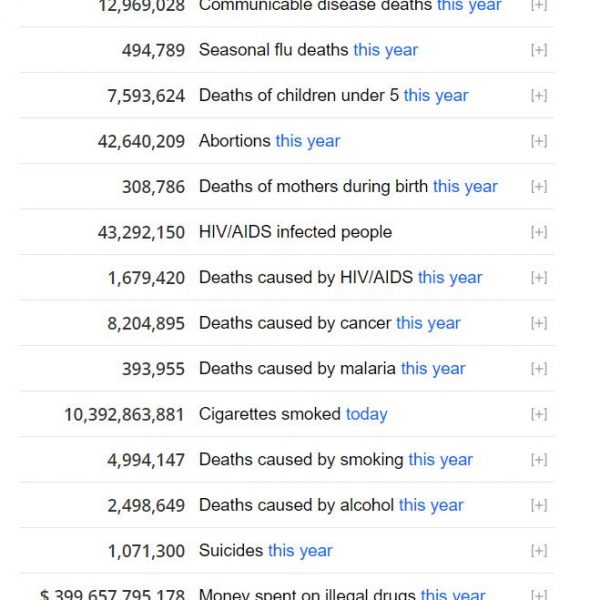Expand the Deaths caused by cancer row
This screenshot has width=600, height=600.
pyautogui.click(x=538, y=323)
